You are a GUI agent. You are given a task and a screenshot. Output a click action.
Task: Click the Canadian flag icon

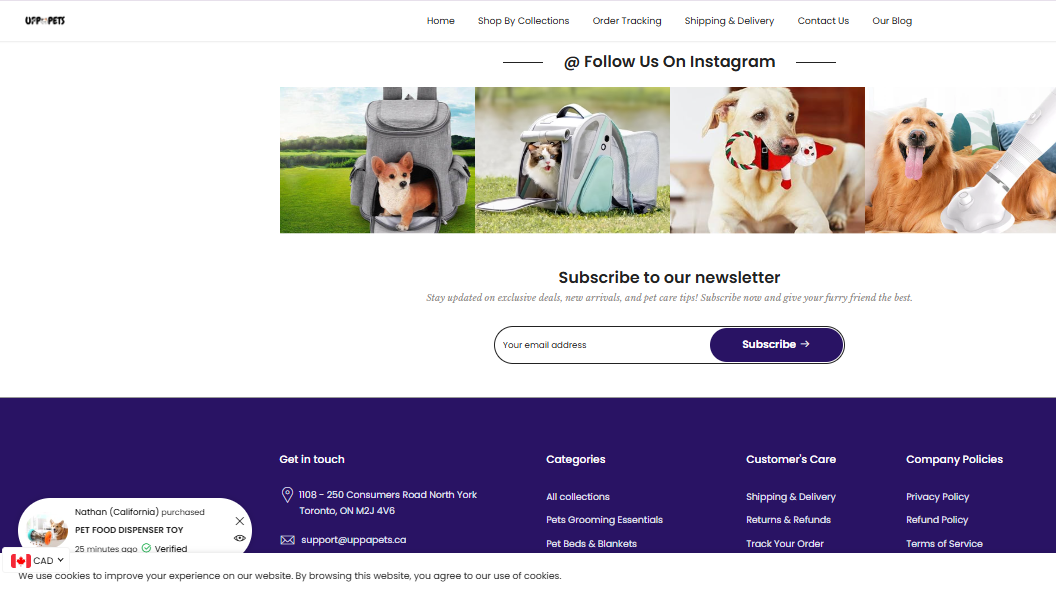tap(20, 561)
